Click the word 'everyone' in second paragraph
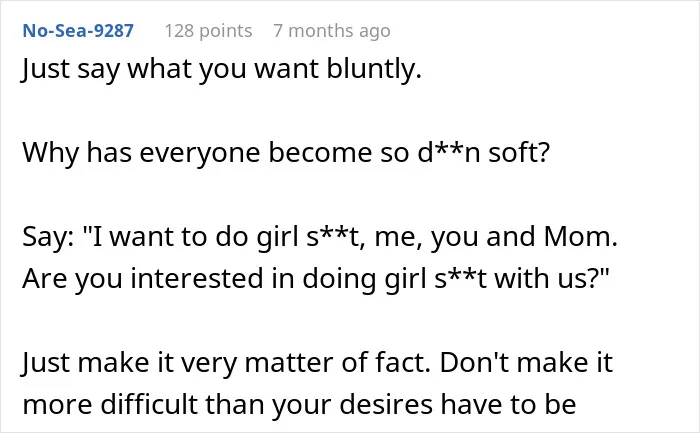This screenshot has height=433, width=700. [x=200, y=153]
